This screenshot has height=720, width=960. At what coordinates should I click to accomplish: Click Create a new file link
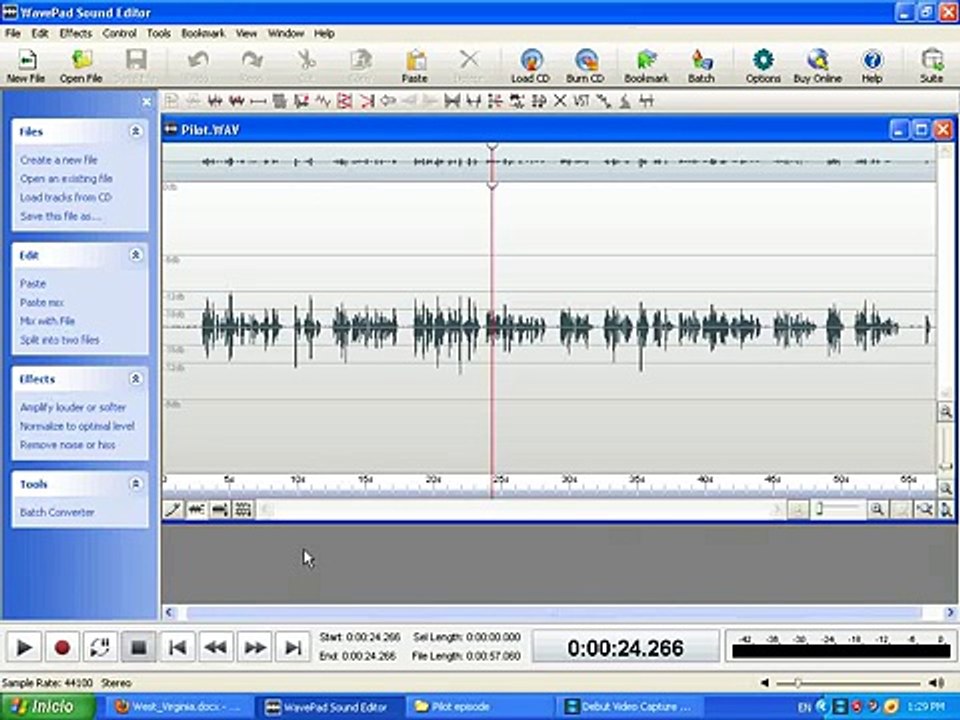pyautogui.click(x=59, y=160)
